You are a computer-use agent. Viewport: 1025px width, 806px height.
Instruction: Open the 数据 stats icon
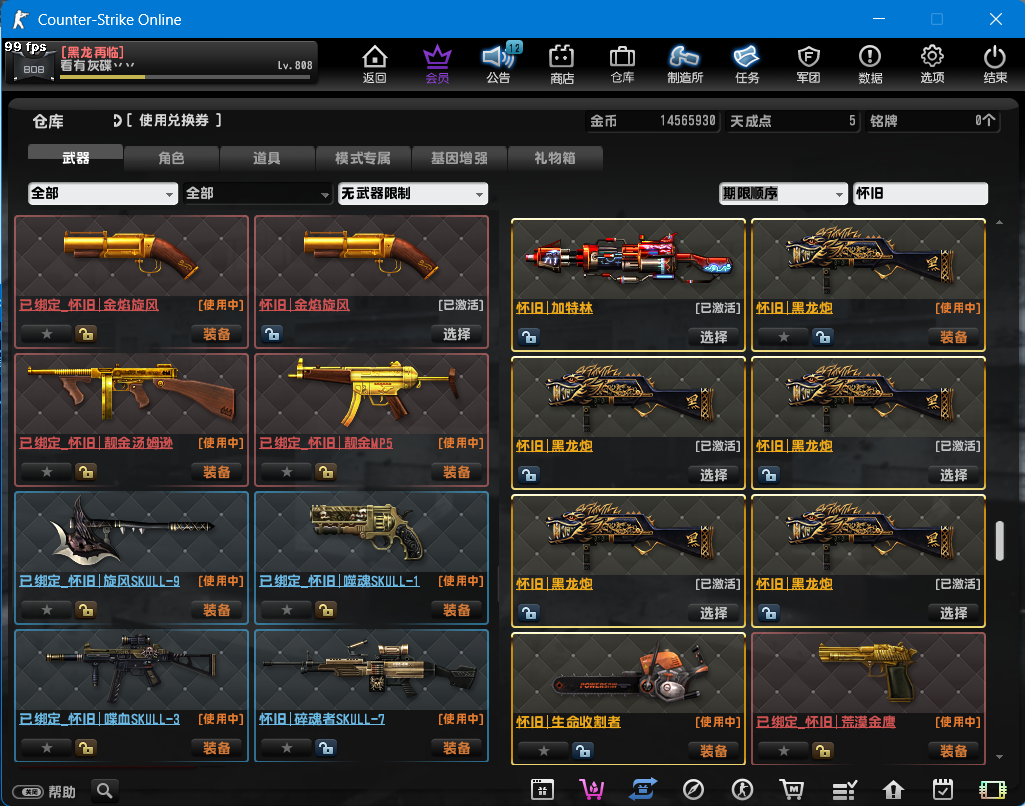point(870,64)
